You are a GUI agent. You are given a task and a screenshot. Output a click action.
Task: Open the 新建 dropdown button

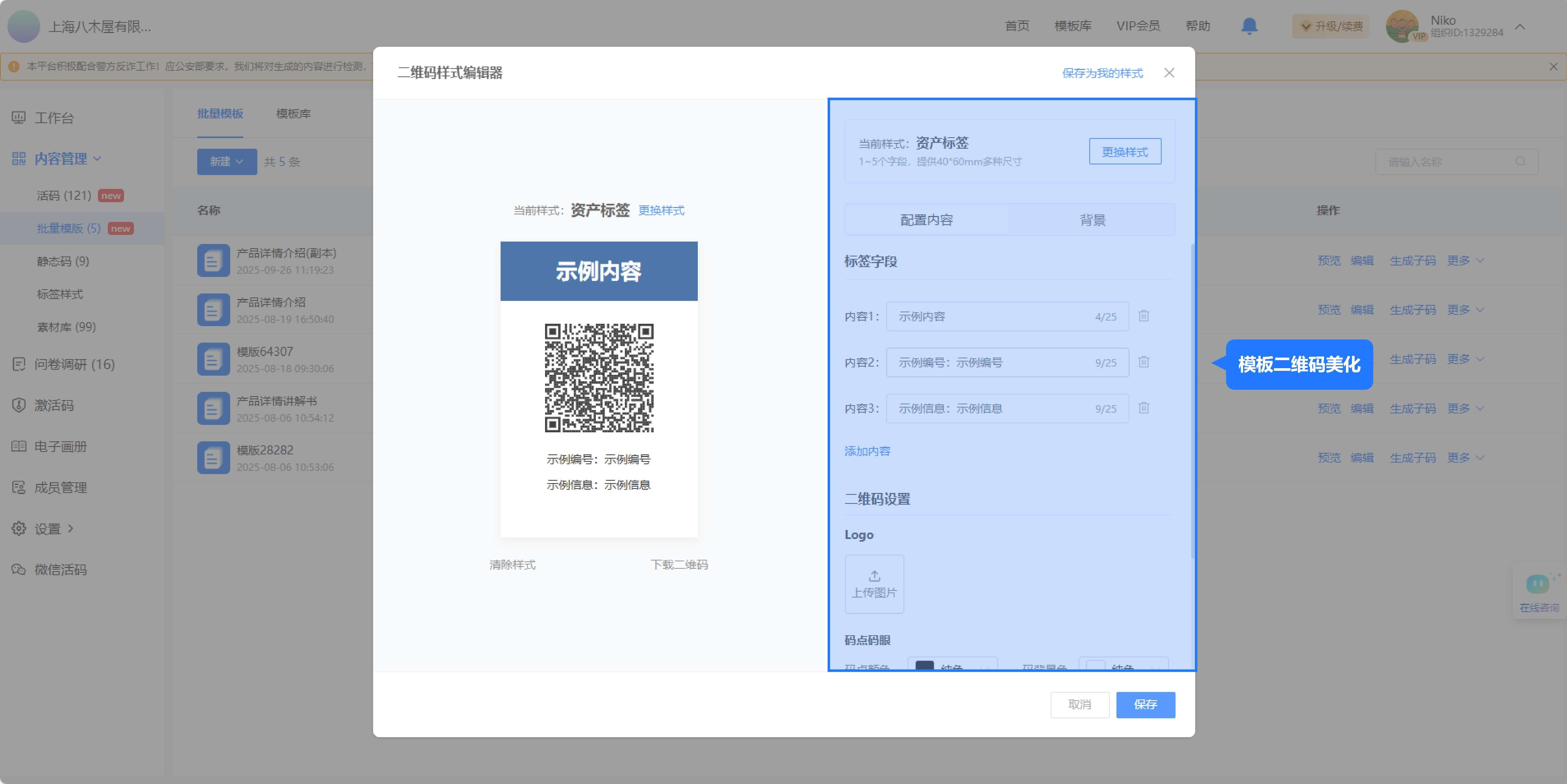[227, 162]
